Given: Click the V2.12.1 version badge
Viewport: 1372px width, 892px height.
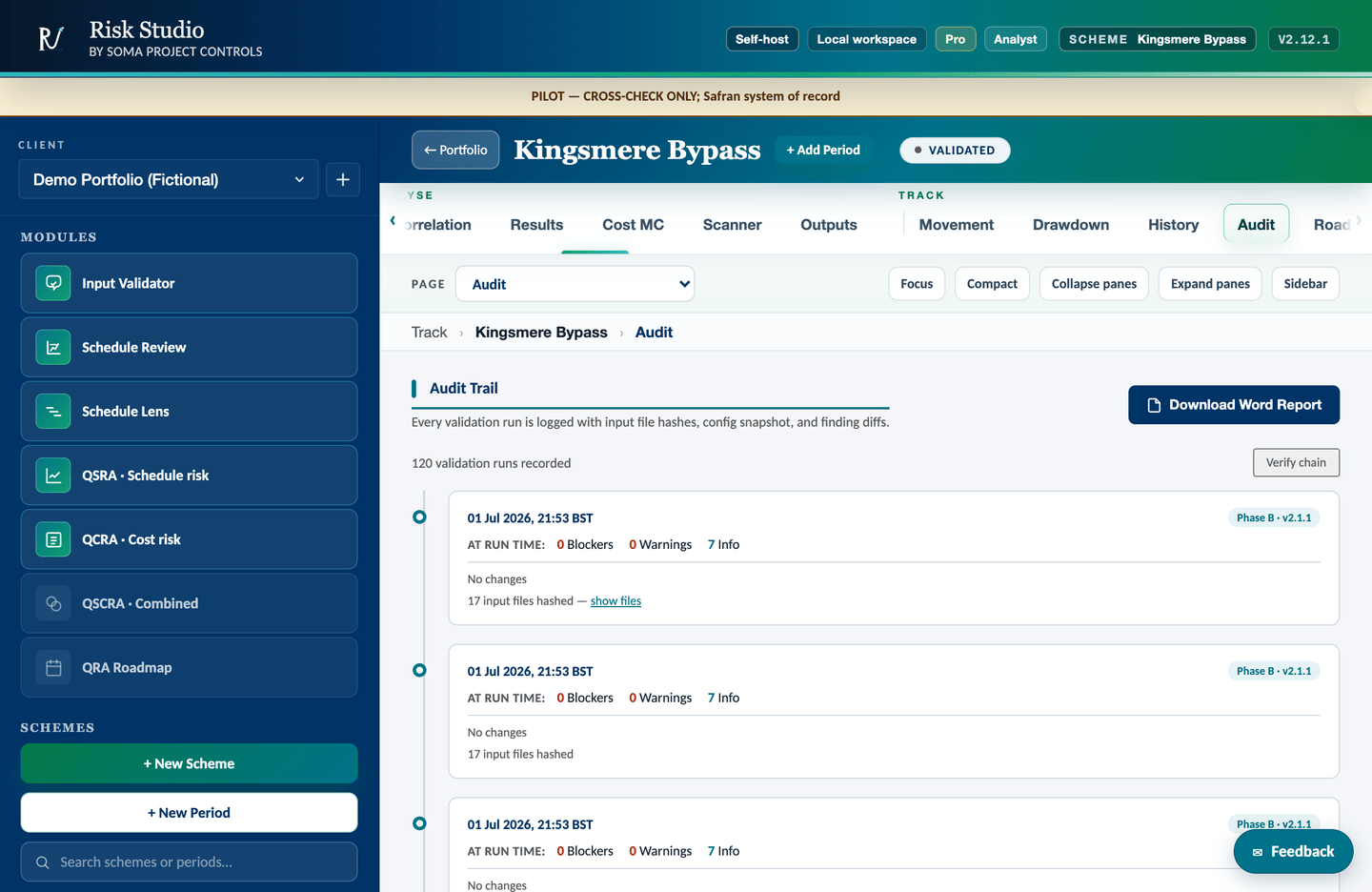Looking at the screenshot, I should [x=1303, y=39].
